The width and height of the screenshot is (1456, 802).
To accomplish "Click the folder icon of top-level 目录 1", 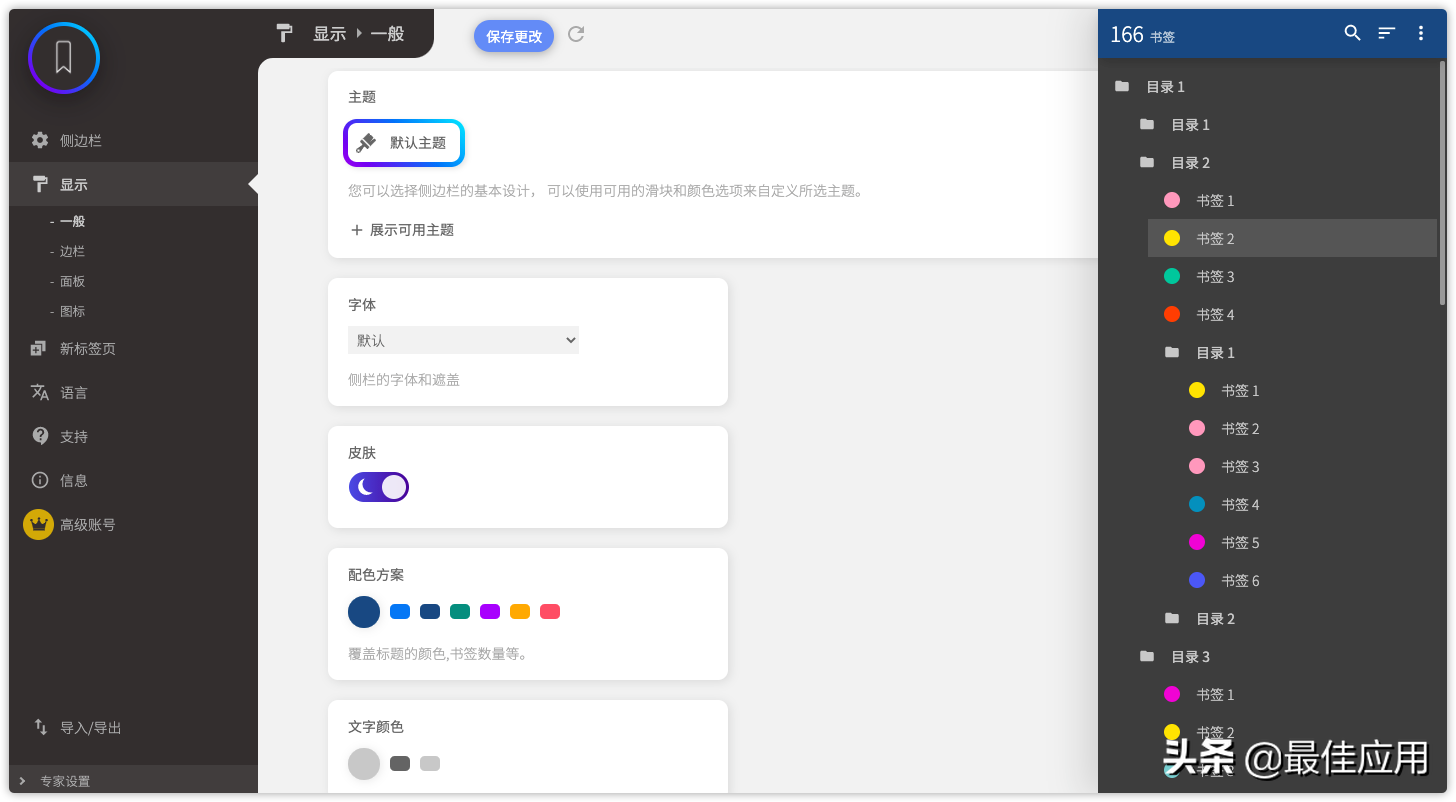I will point(1122,86).
